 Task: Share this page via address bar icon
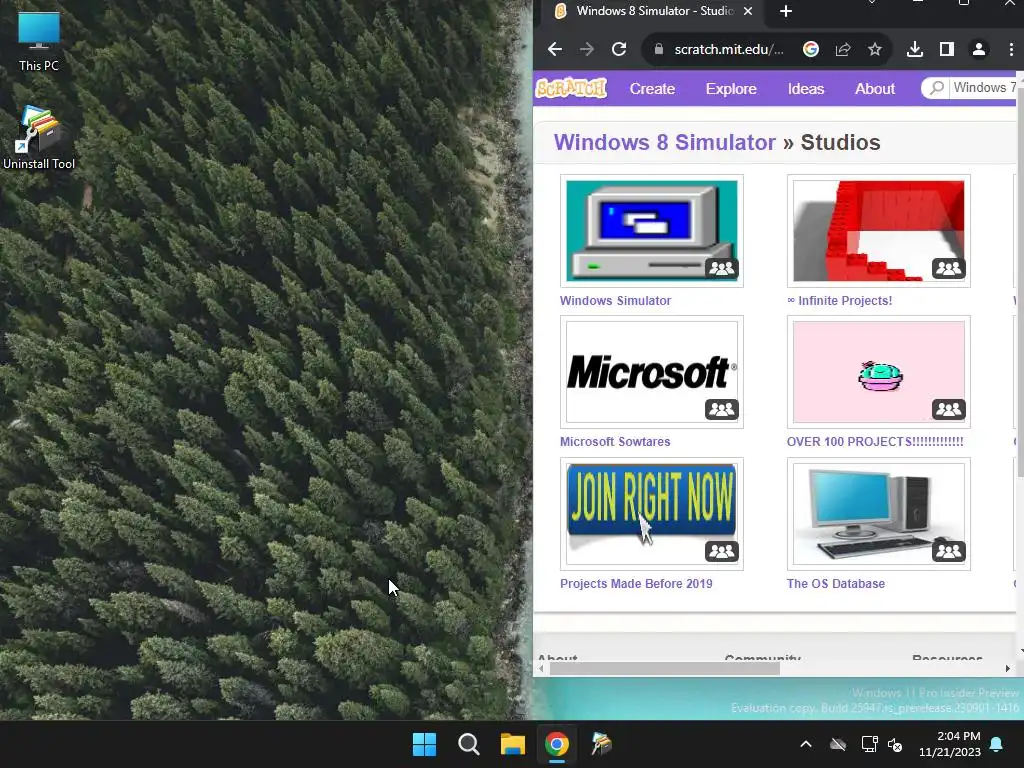(842, 49)
